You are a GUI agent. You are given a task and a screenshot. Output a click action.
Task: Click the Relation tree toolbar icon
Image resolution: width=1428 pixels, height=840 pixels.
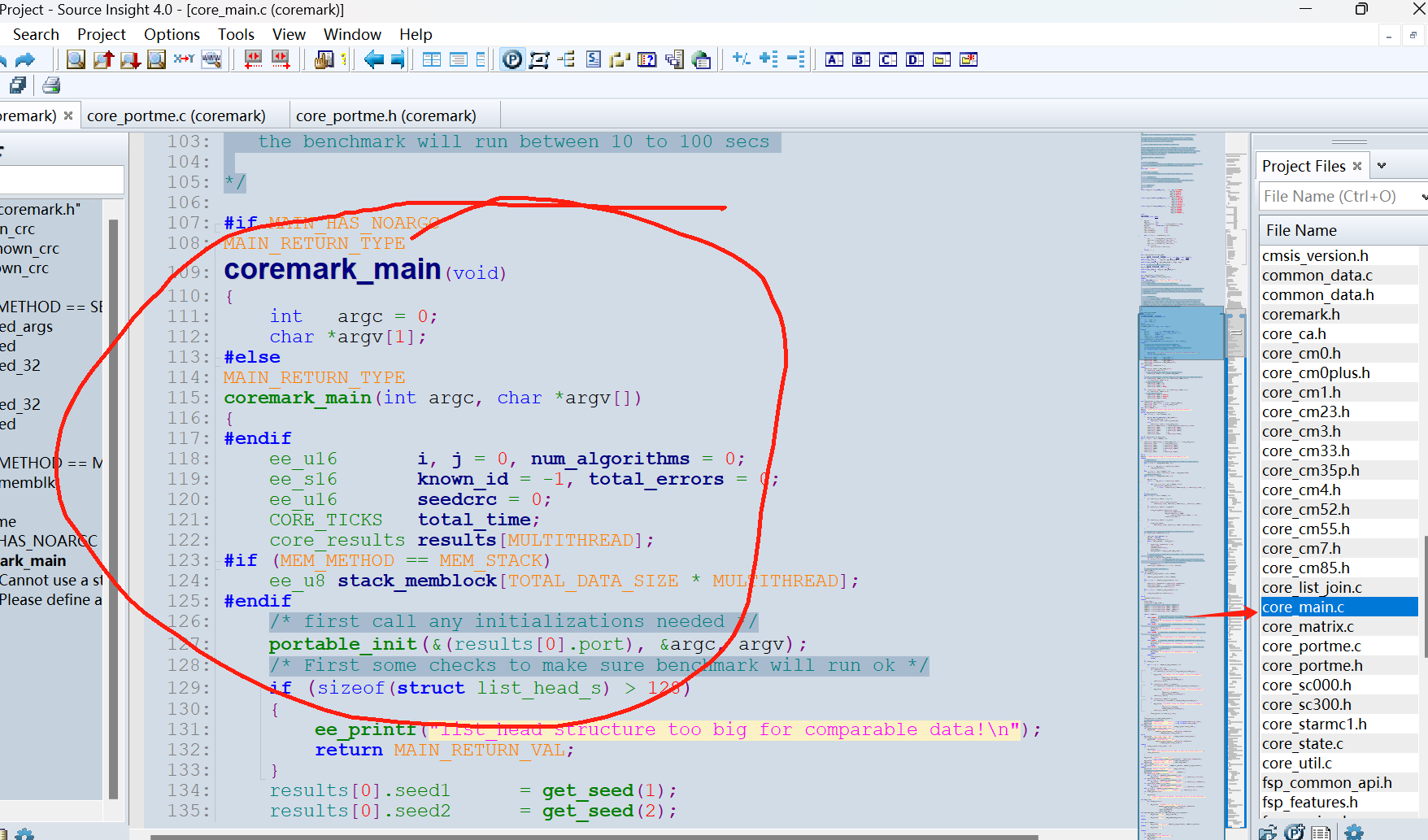[567, 59]
